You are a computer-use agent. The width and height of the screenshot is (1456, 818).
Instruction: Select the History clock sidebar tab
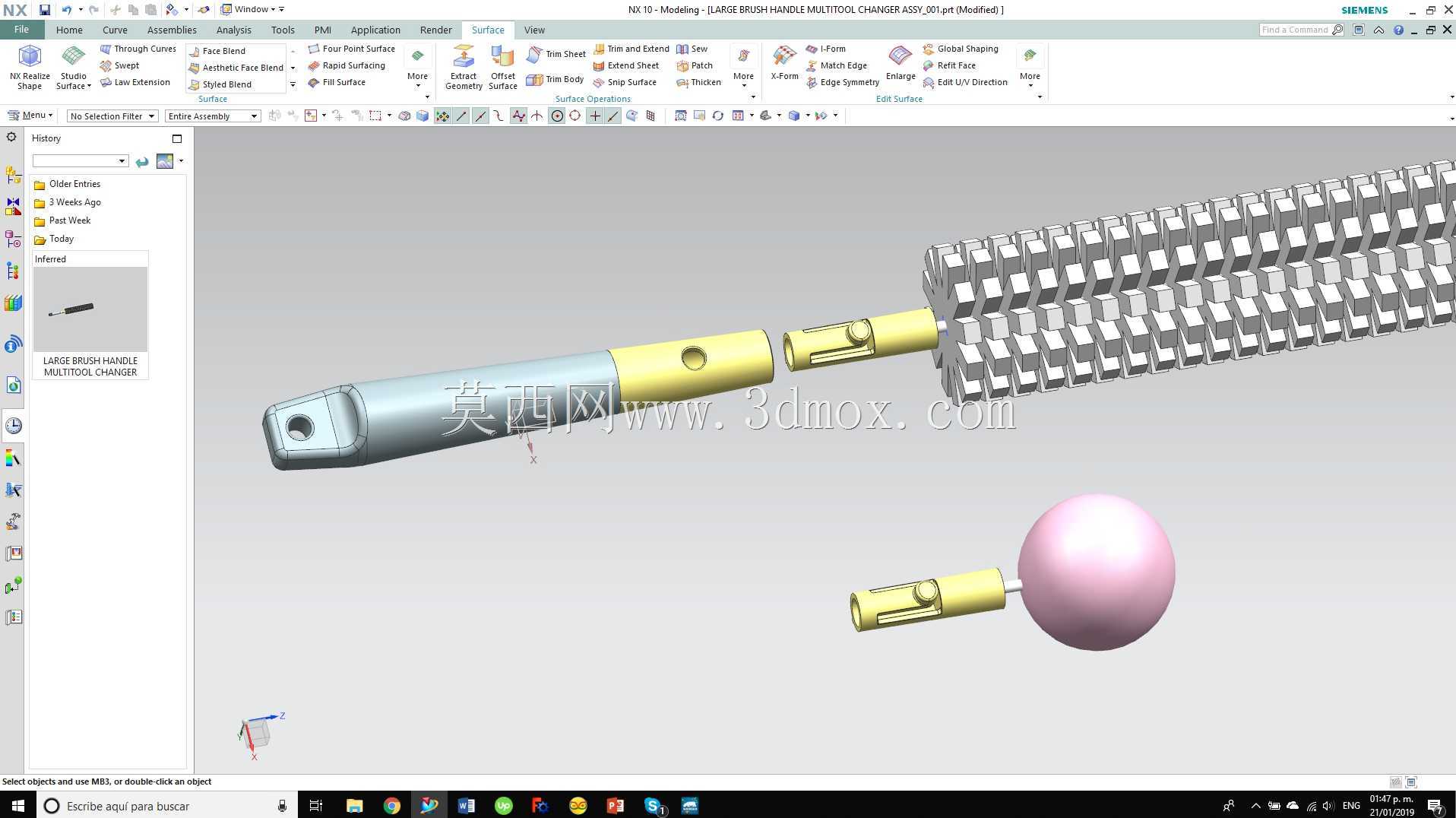[x=13, y=426]
